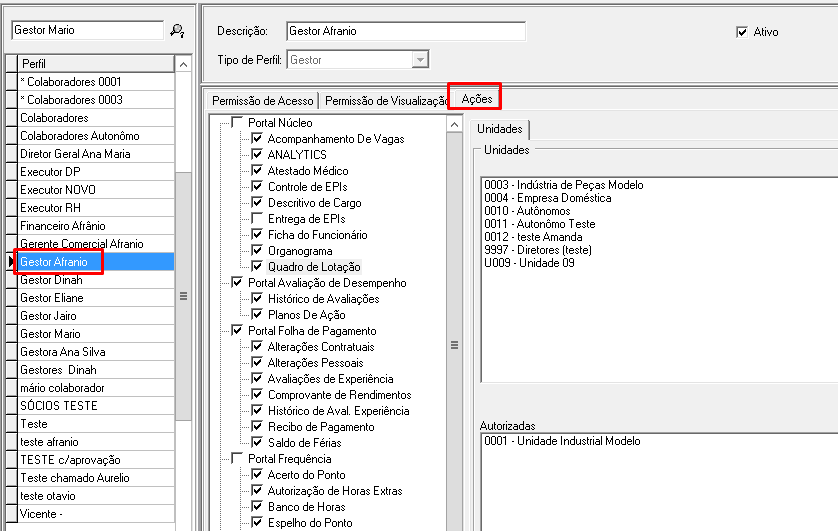Switch to the Ações tab
Image resolution: width=838 pixels, height=531 pixels.
tap(476, 98)
